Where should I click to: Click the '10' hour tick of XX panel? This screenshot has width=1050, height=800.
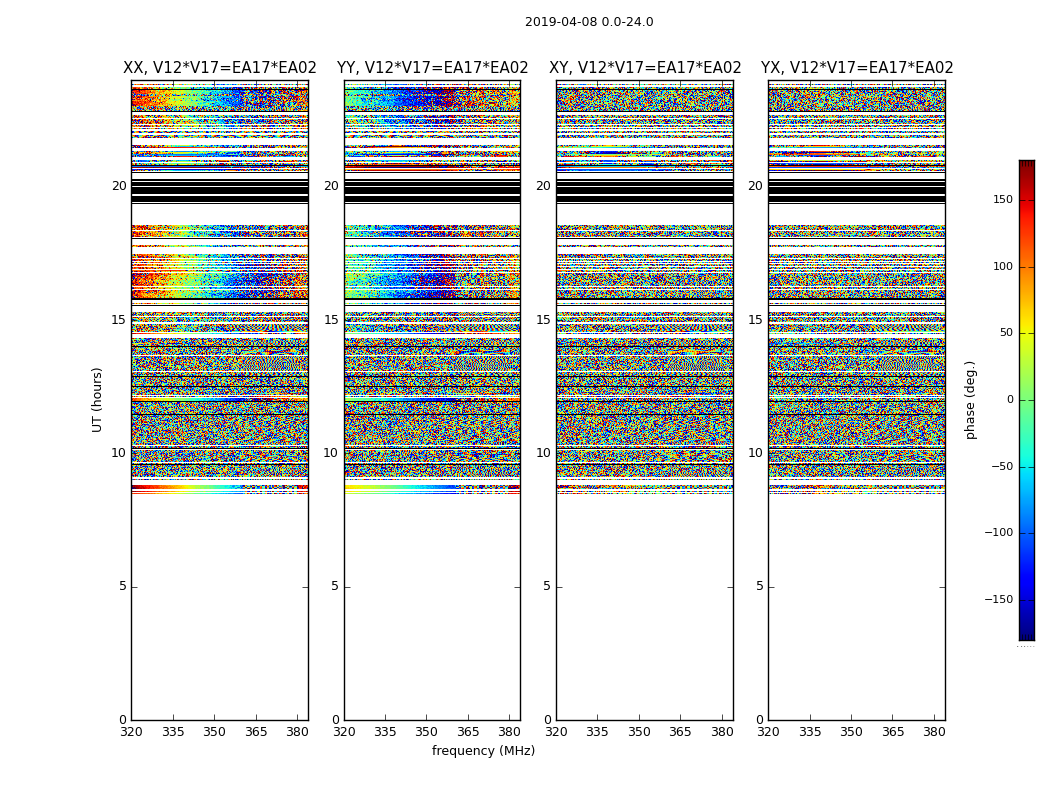tap(119, 453)
